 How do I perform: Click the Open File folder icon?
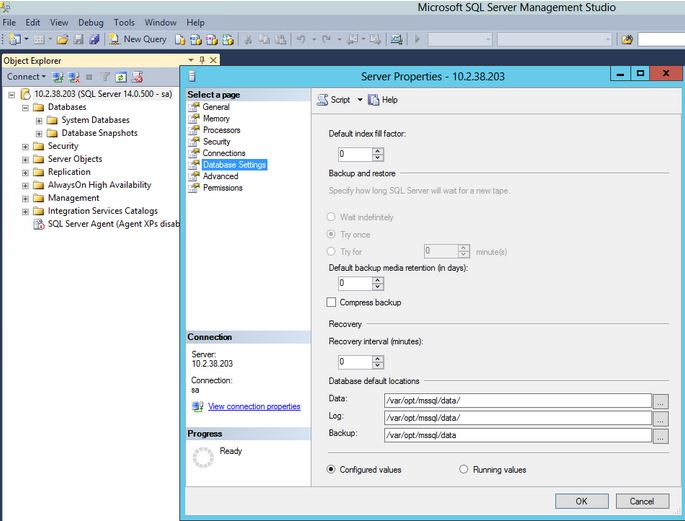62,39
